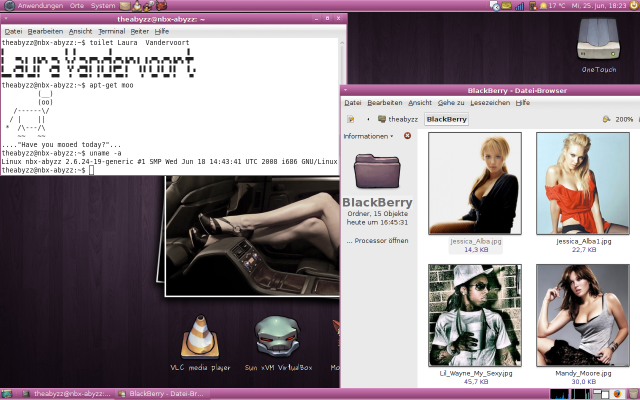640x400 pixels.
Task: Open the terminal window menu arrow in titlebar
Action: [x=5, y=18]
